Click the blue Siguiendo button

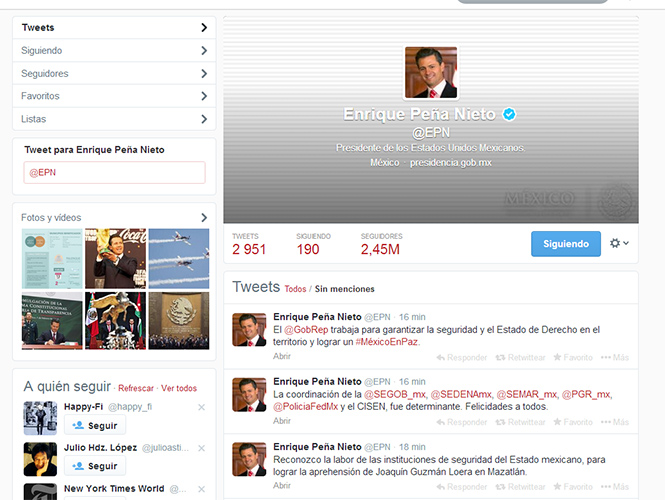coord(566,244)
